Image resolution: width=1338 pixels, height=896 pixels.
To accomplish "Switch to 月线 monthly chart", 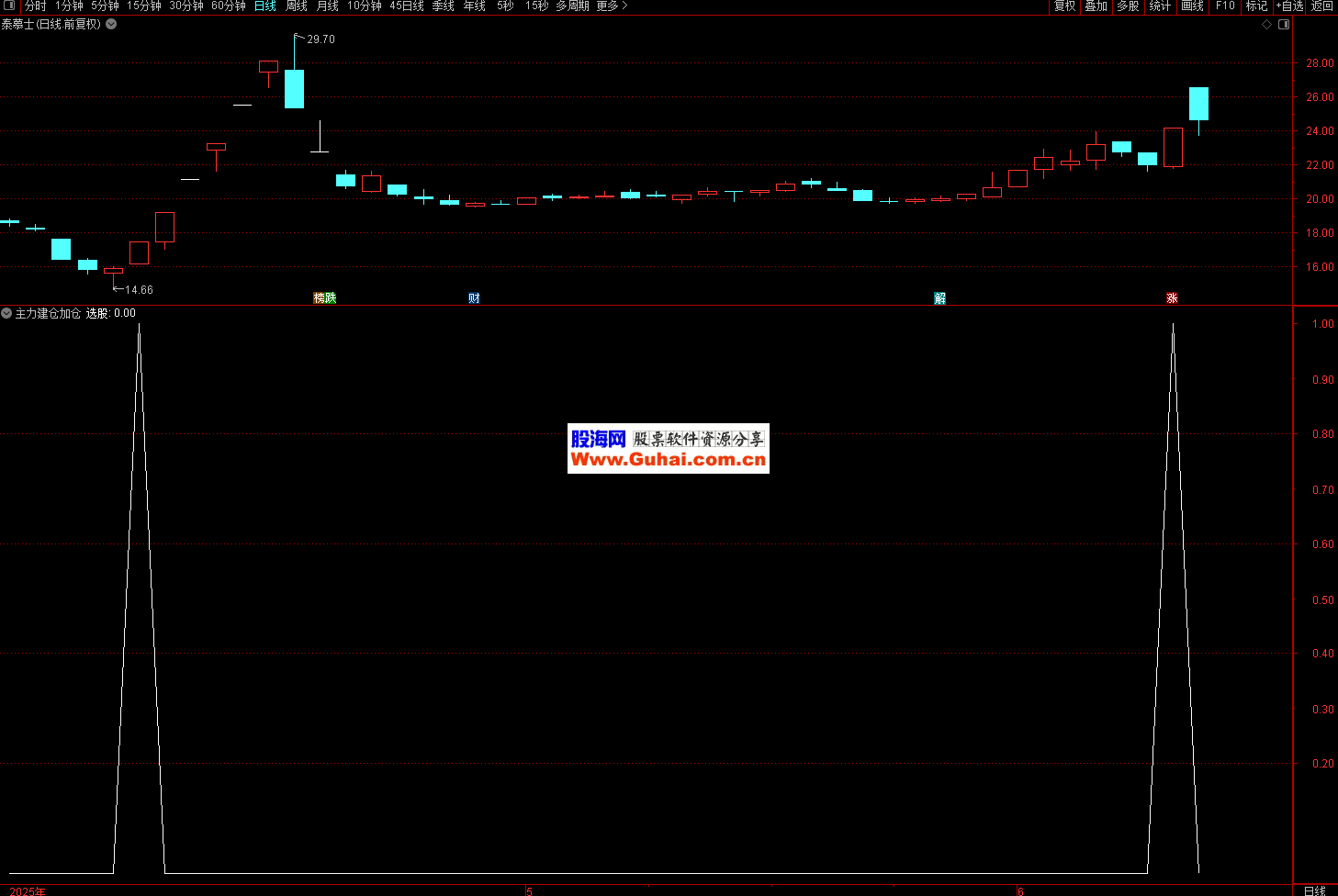I will pyautogui.click(x=328, y=6).
